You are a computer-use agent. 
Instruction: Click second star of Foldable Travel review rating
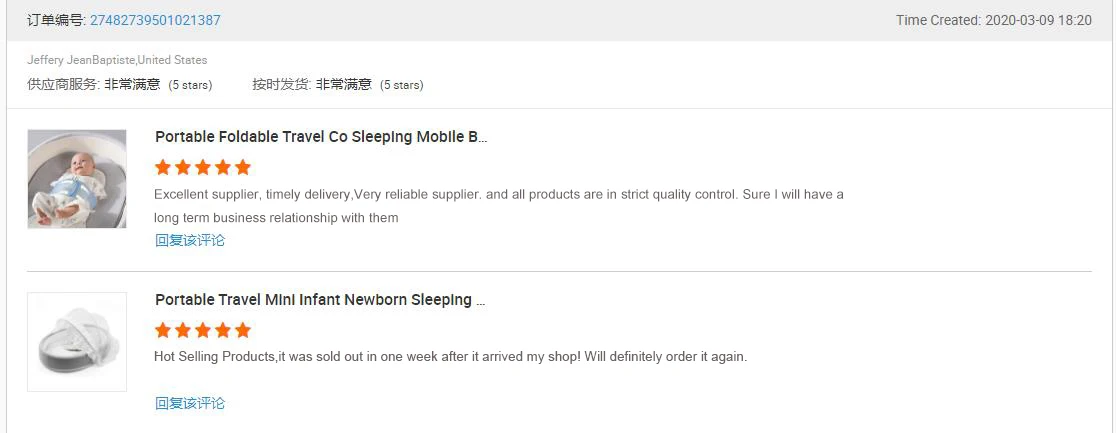point(183,167)
